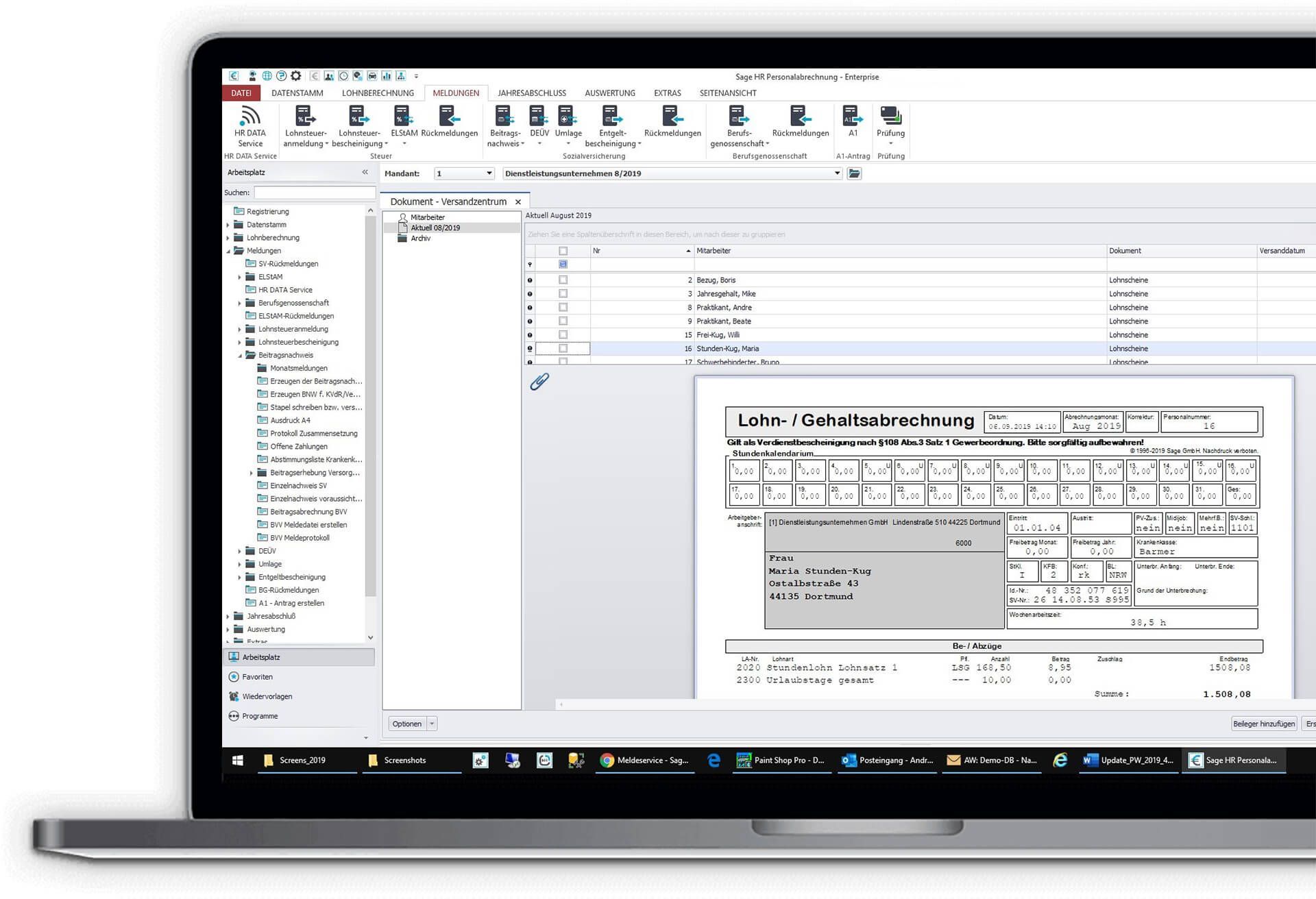Open the Mandant number dropdown
Screen dimensions: 1316x899
[489, 173]
